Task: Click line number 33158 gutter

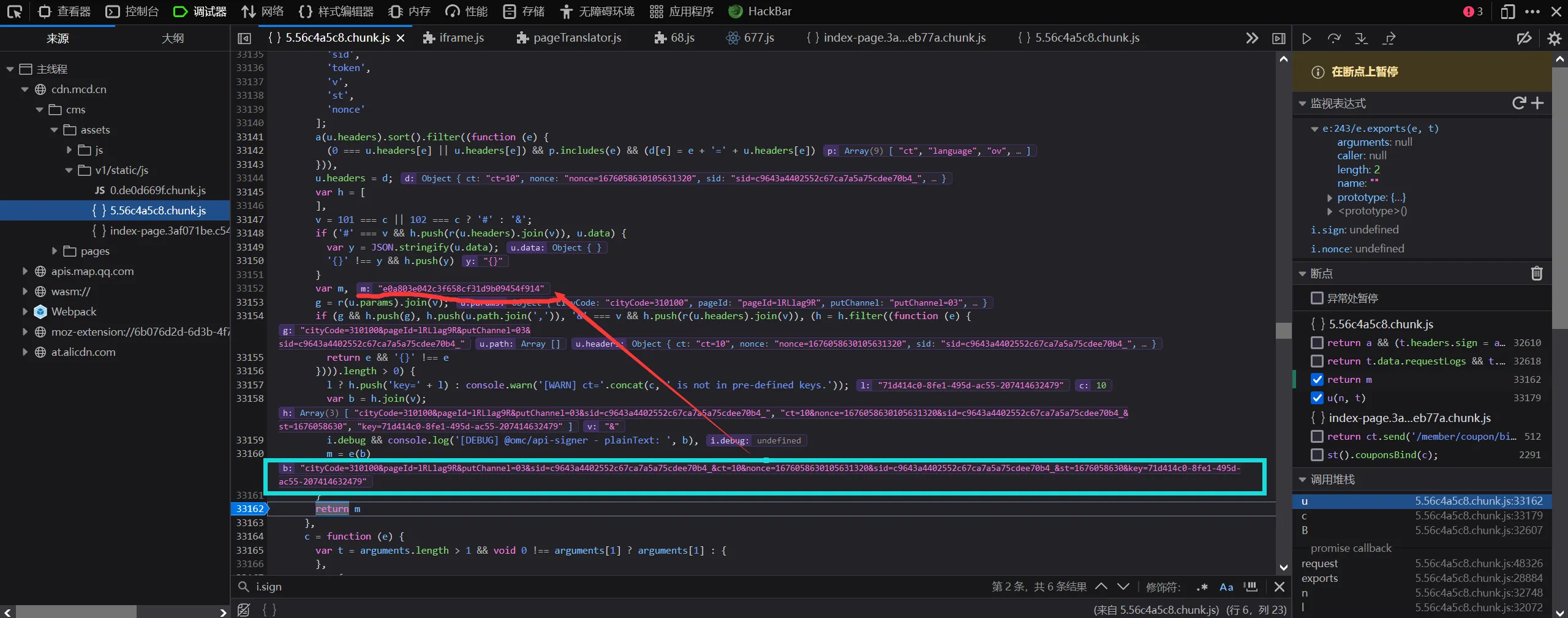Action: (250, 399)
